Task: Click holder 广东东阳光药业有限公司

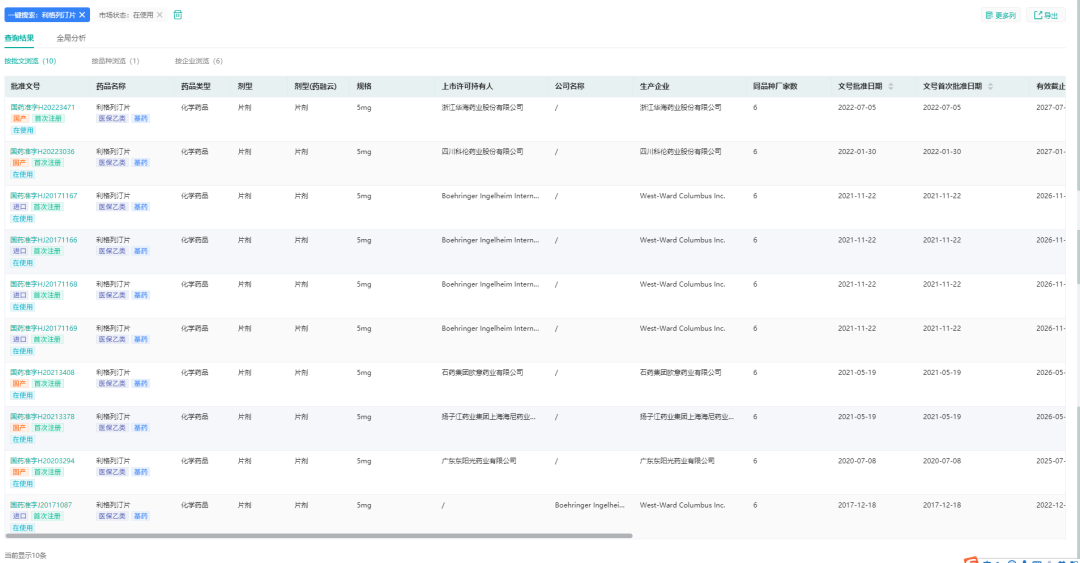Action: click(x=479, y=460)
